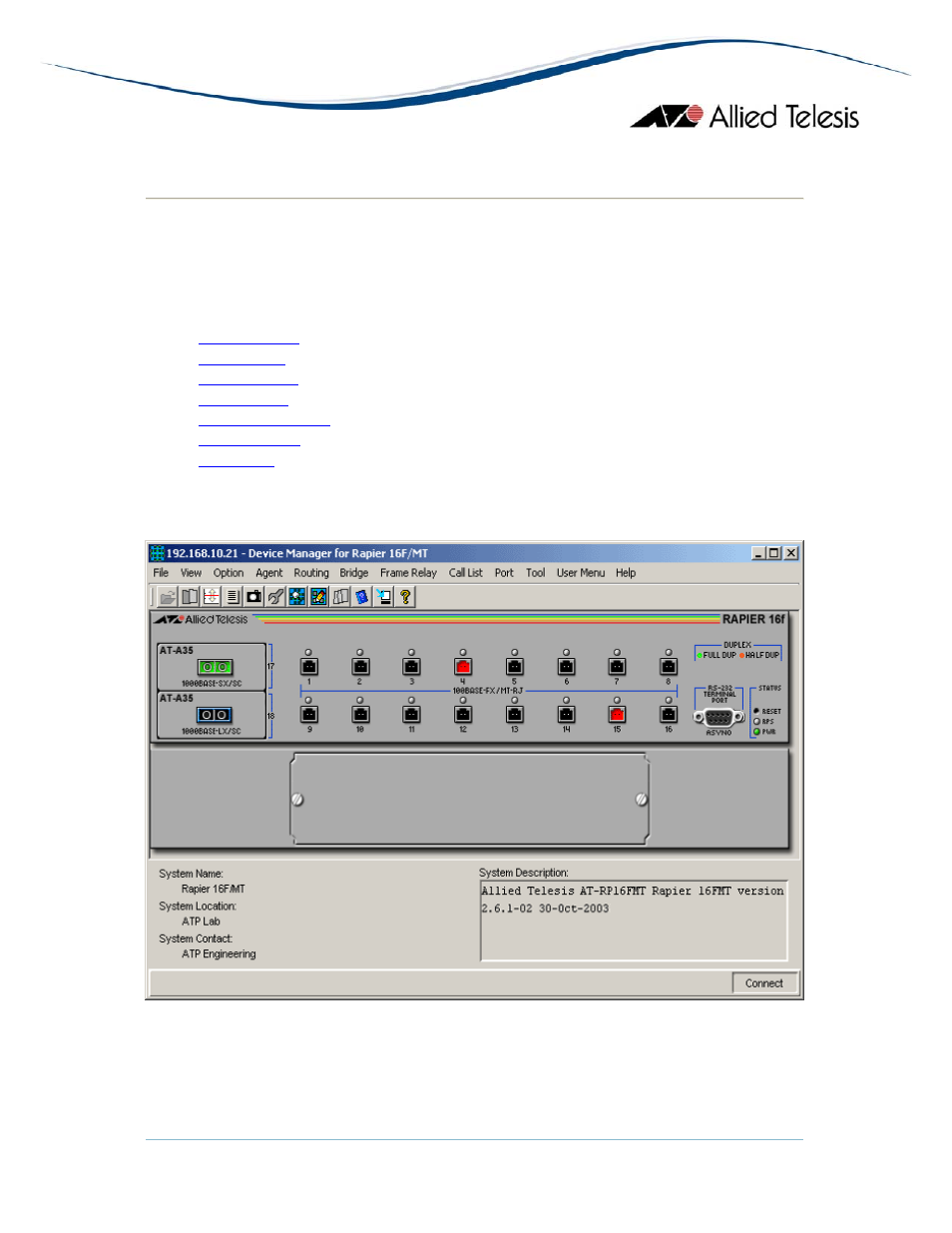Click the yellow question mark help icon
This screenshot has width=952, height=1233.
406,597
